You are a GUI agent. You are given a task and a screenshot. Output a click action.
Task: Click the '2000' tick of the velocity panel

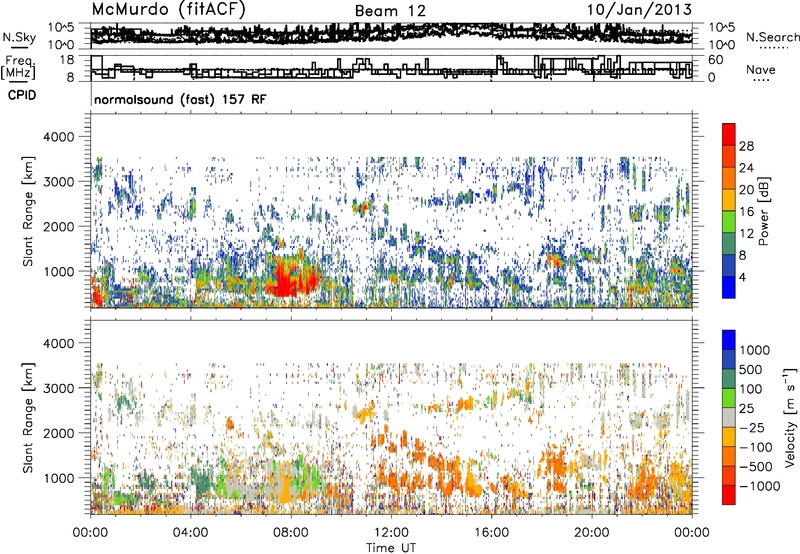(59, 433)
